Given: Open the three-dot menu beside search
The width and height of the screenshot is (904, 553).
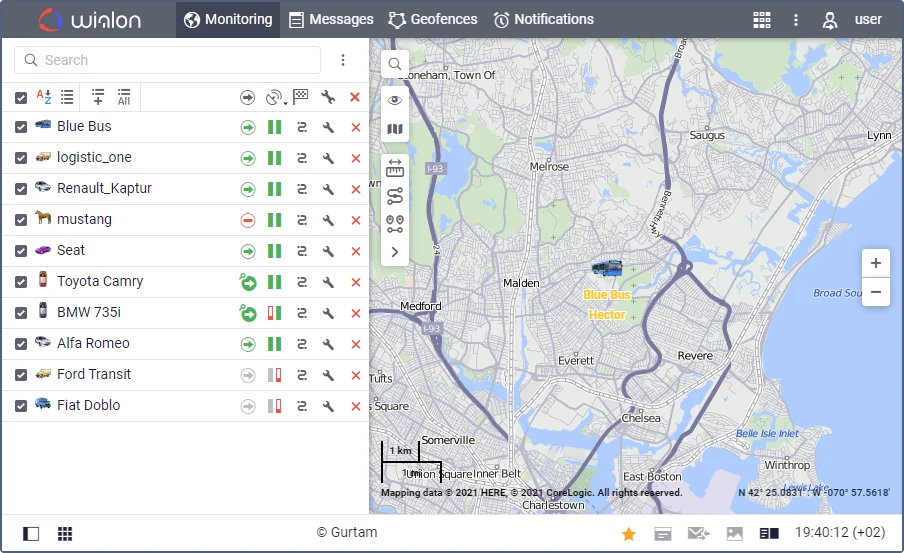Looking at the screenshot, I should 343,60.
